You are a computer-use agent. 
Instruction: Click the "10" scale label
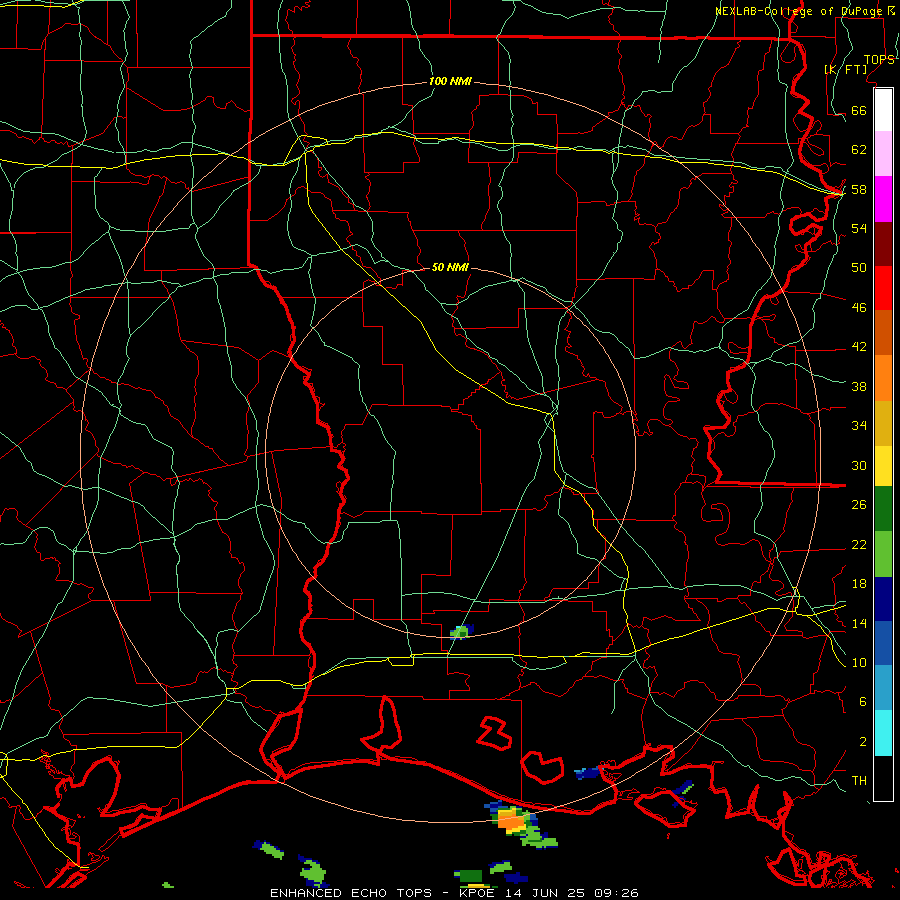click(x=859, y=662)
